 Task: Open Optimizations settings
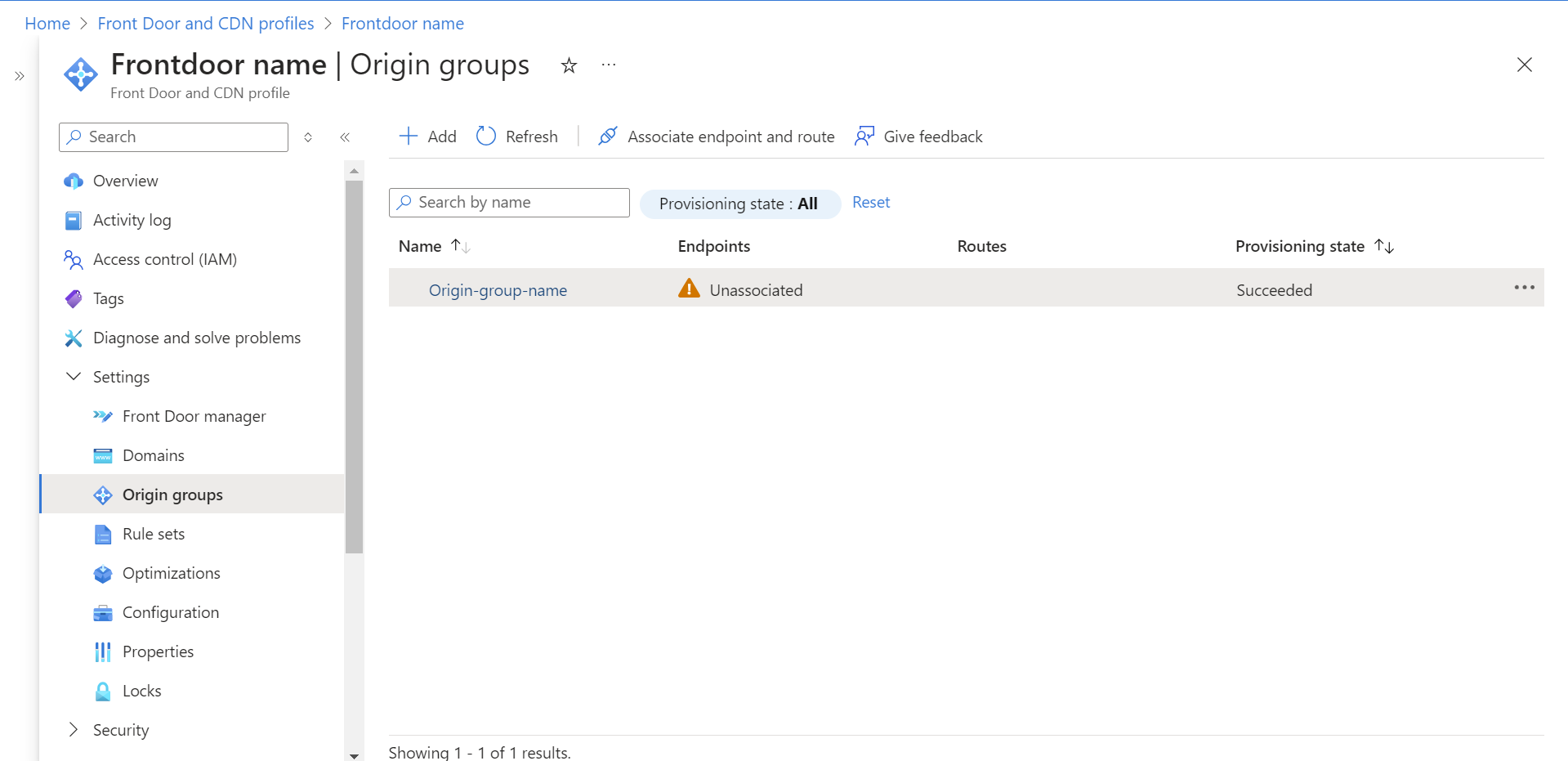click(171, 573)
